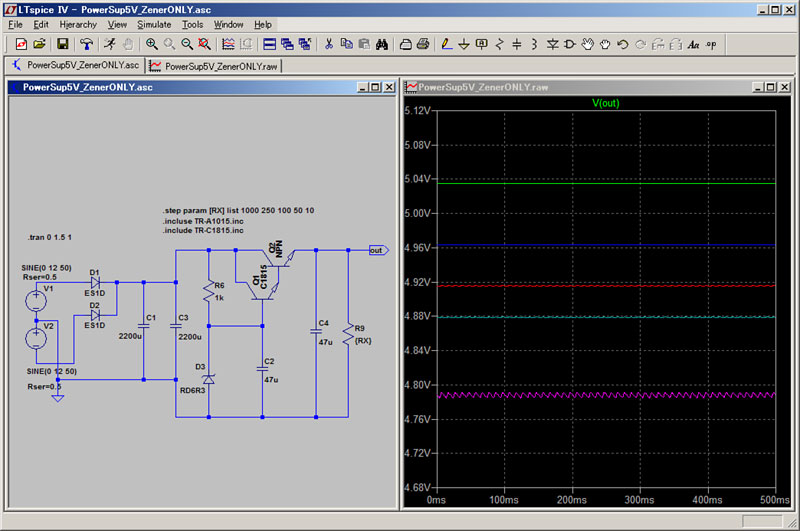Viewport: 800px width, 531px height.
Task: Cascade windows using the toolbar icon
Action: point(287,44)
